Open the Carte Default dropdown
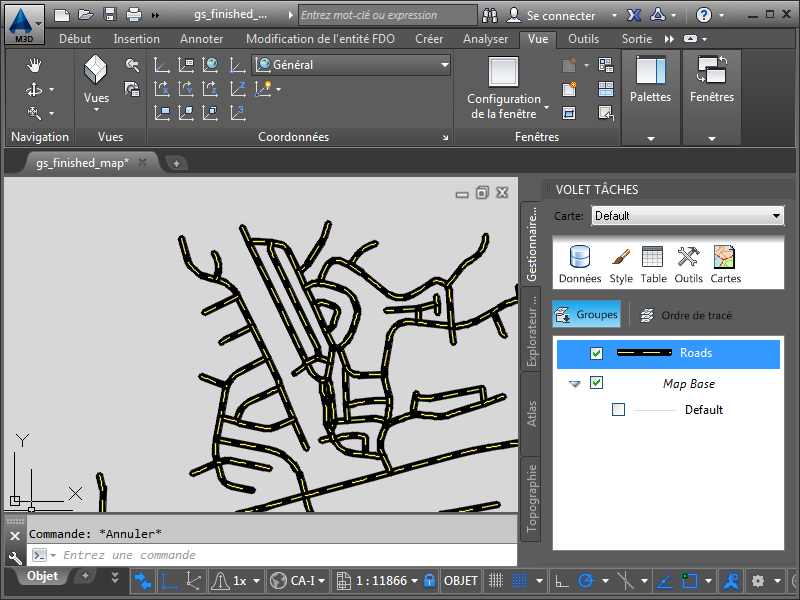The width and height of the screenshot is (800, 600). click(x=686, y=216)
